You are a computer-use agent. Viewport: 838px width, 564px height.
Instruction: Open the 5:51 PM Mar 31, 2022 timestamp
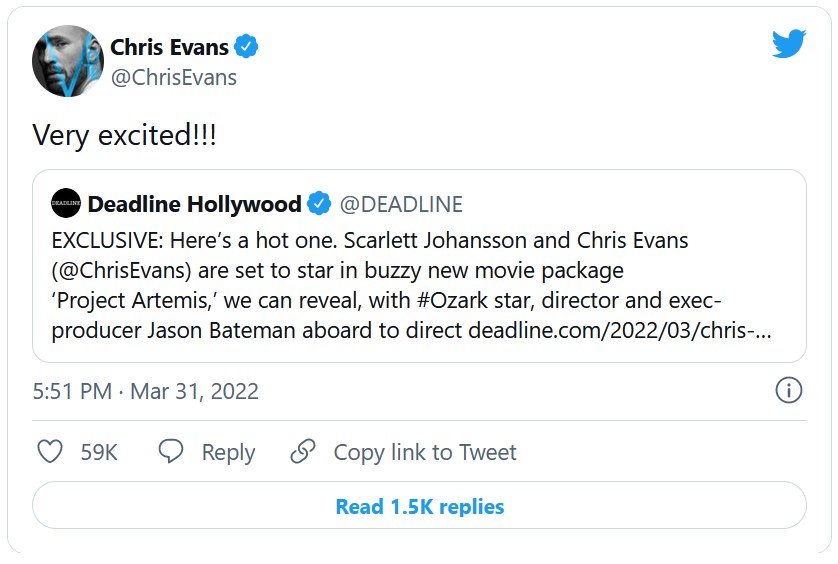(146, 391)
